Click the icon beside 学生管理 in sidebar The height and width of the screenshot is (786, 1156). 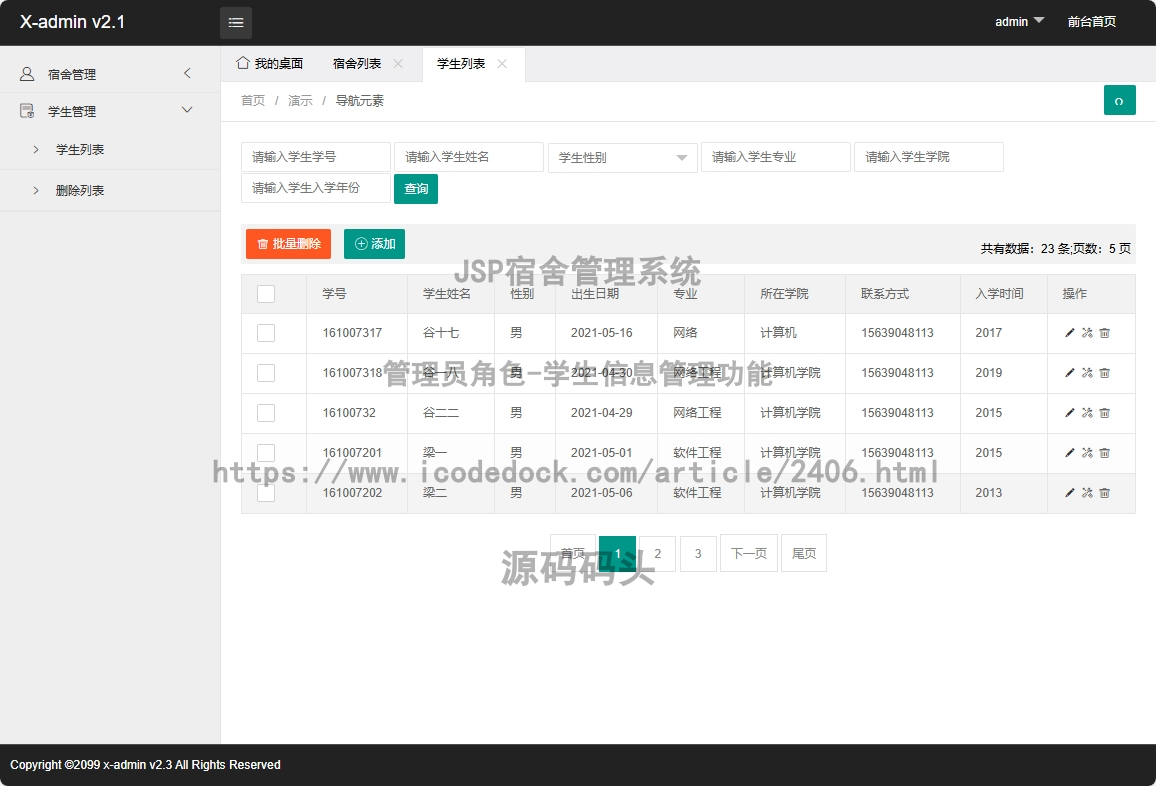point(27,111)
